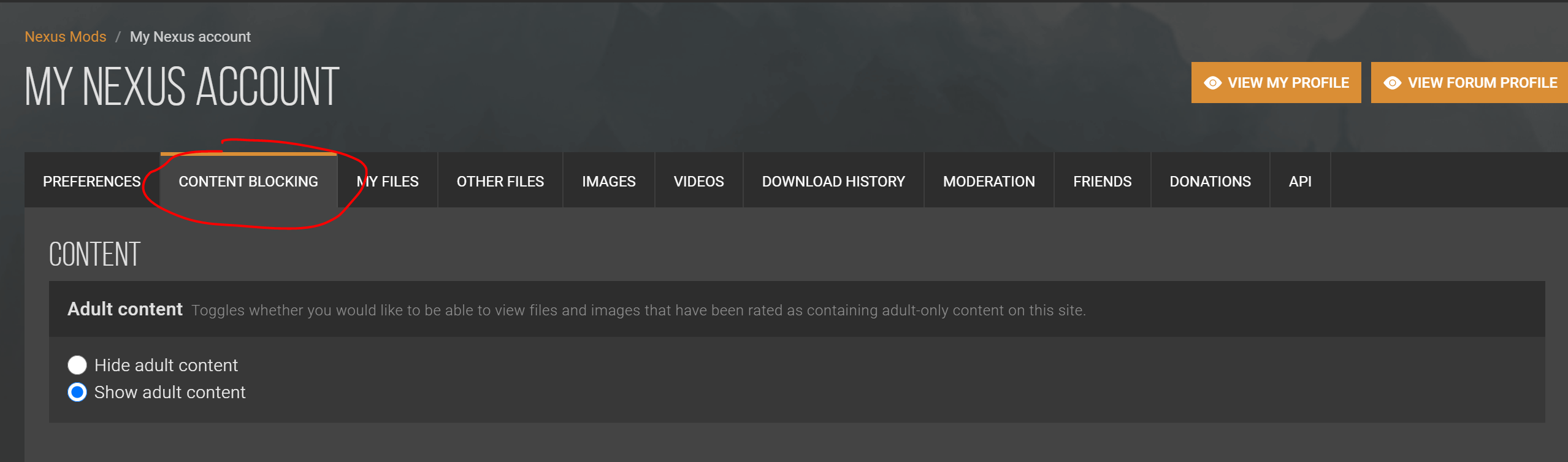Open the My Files tab

click(x=388, y=182)
